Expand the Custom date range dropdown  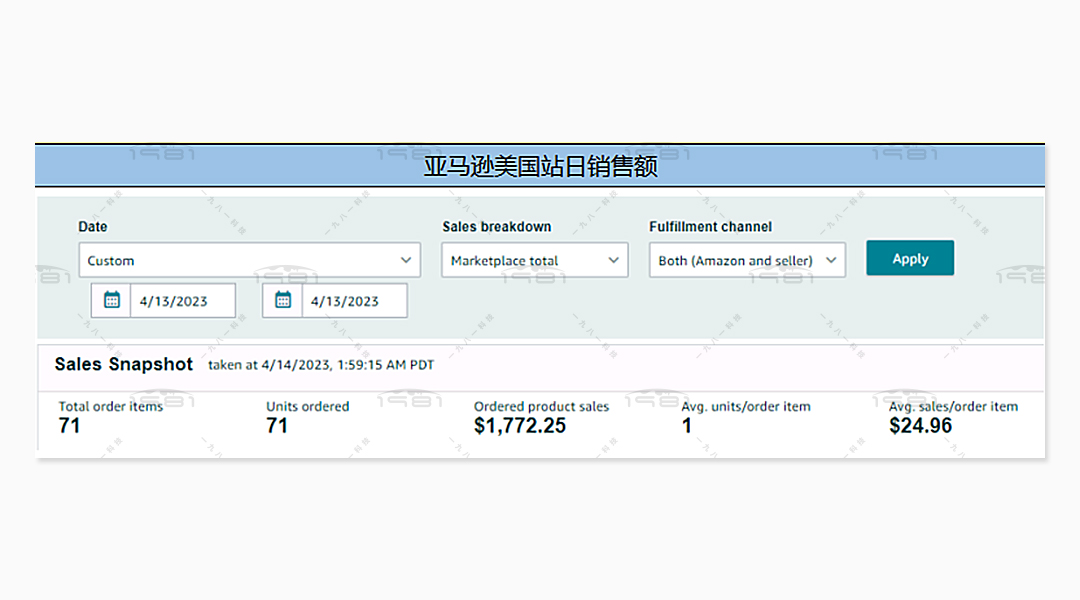[x=249, y=260]
